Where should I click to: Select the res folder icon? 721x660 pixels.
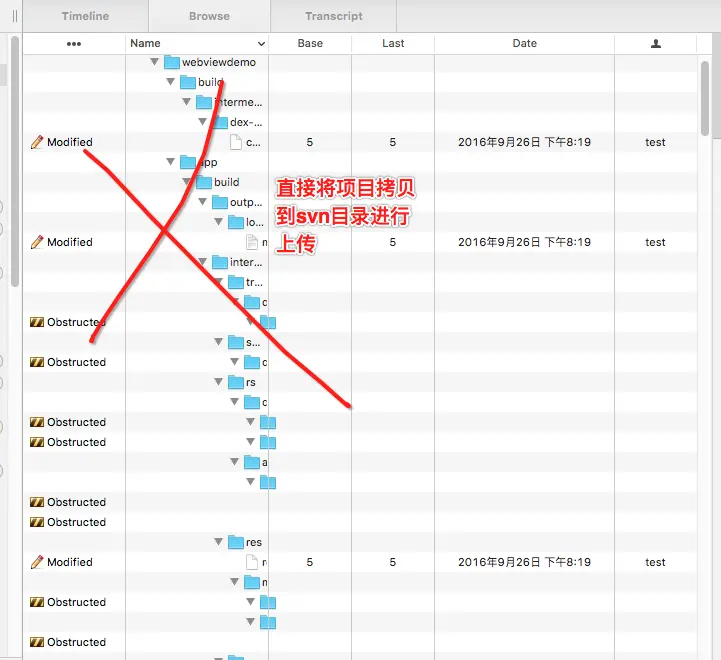pos(236,542)
